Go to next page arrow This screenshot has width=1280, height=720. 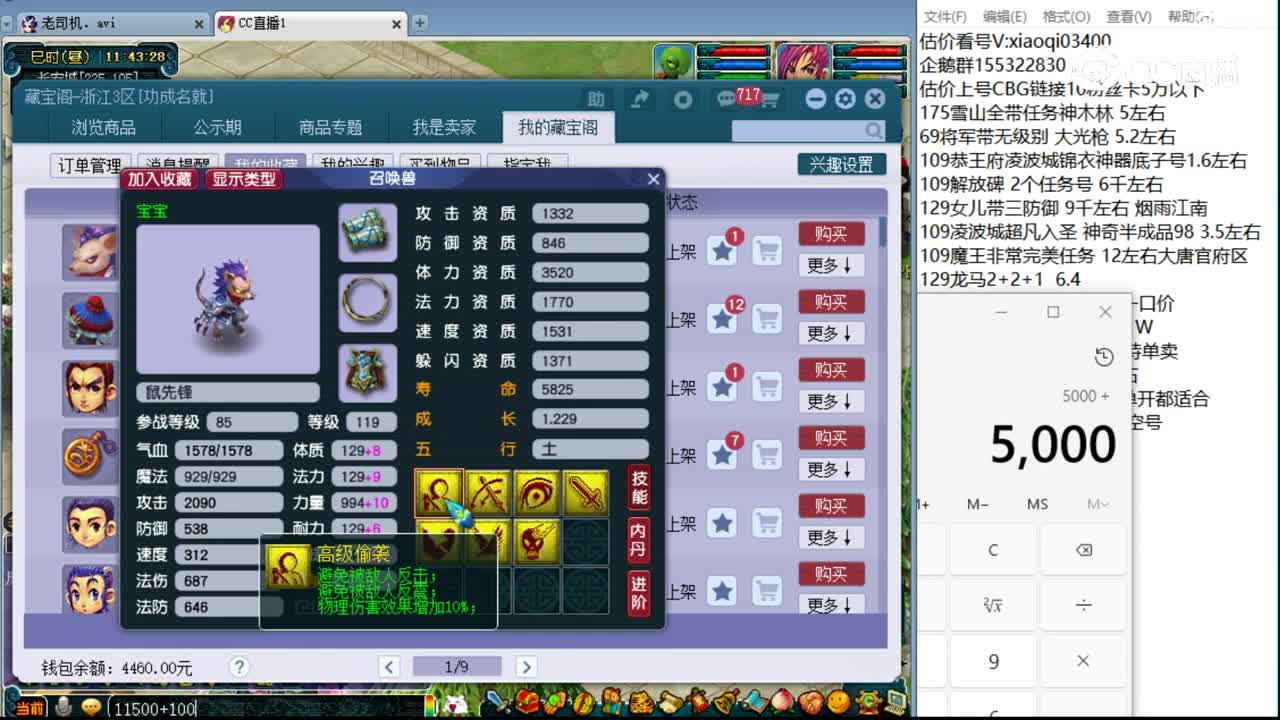pyautogui.click(x=526, y=667)
